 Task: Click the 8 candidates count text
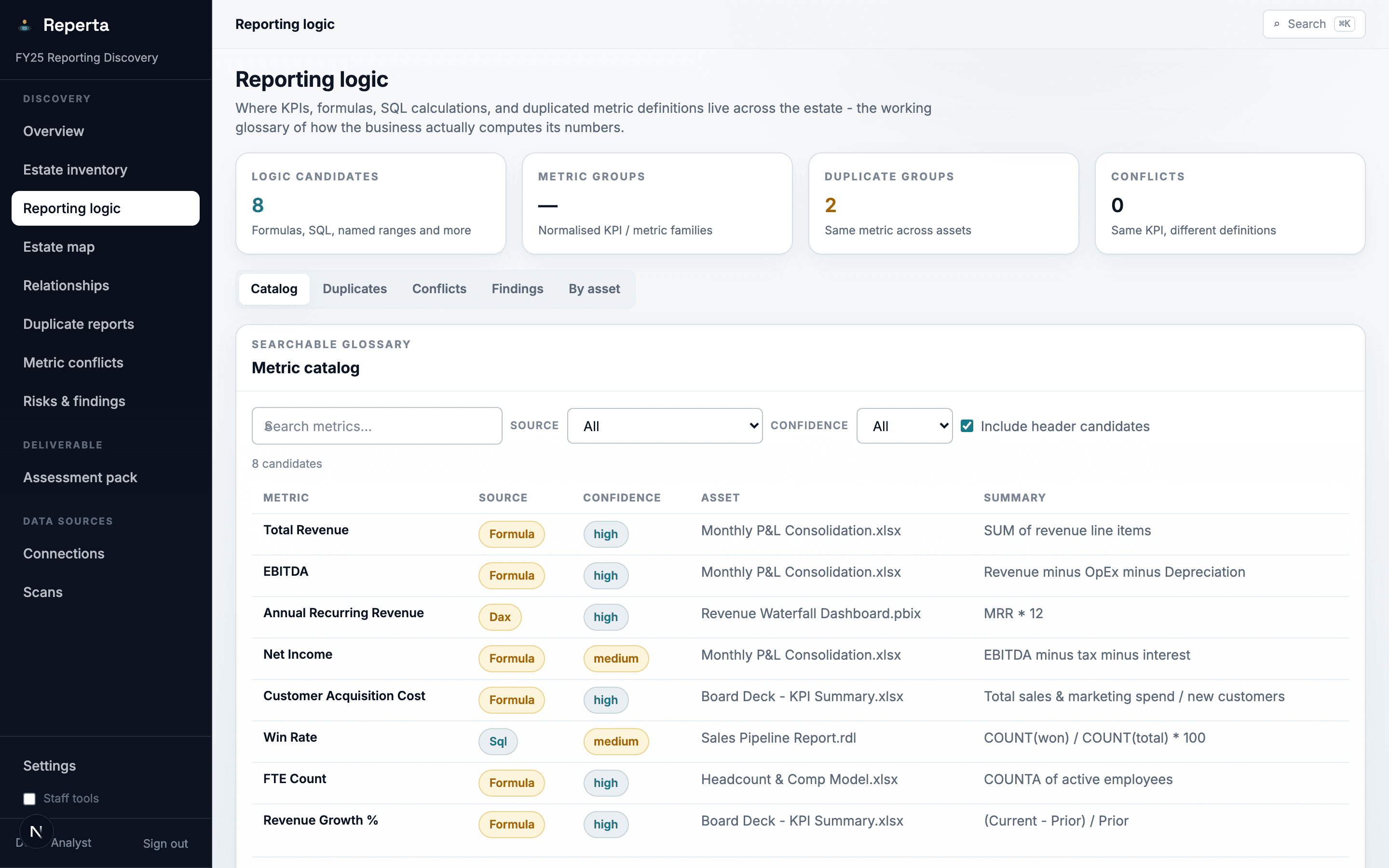pos(286,464)
